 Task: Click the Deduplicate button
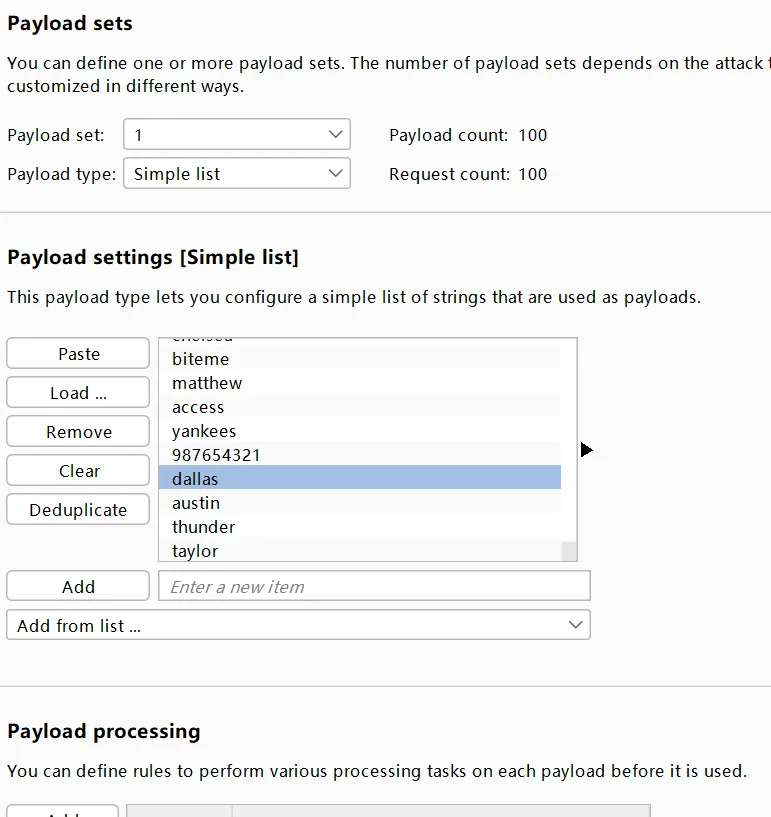(78, 510)
